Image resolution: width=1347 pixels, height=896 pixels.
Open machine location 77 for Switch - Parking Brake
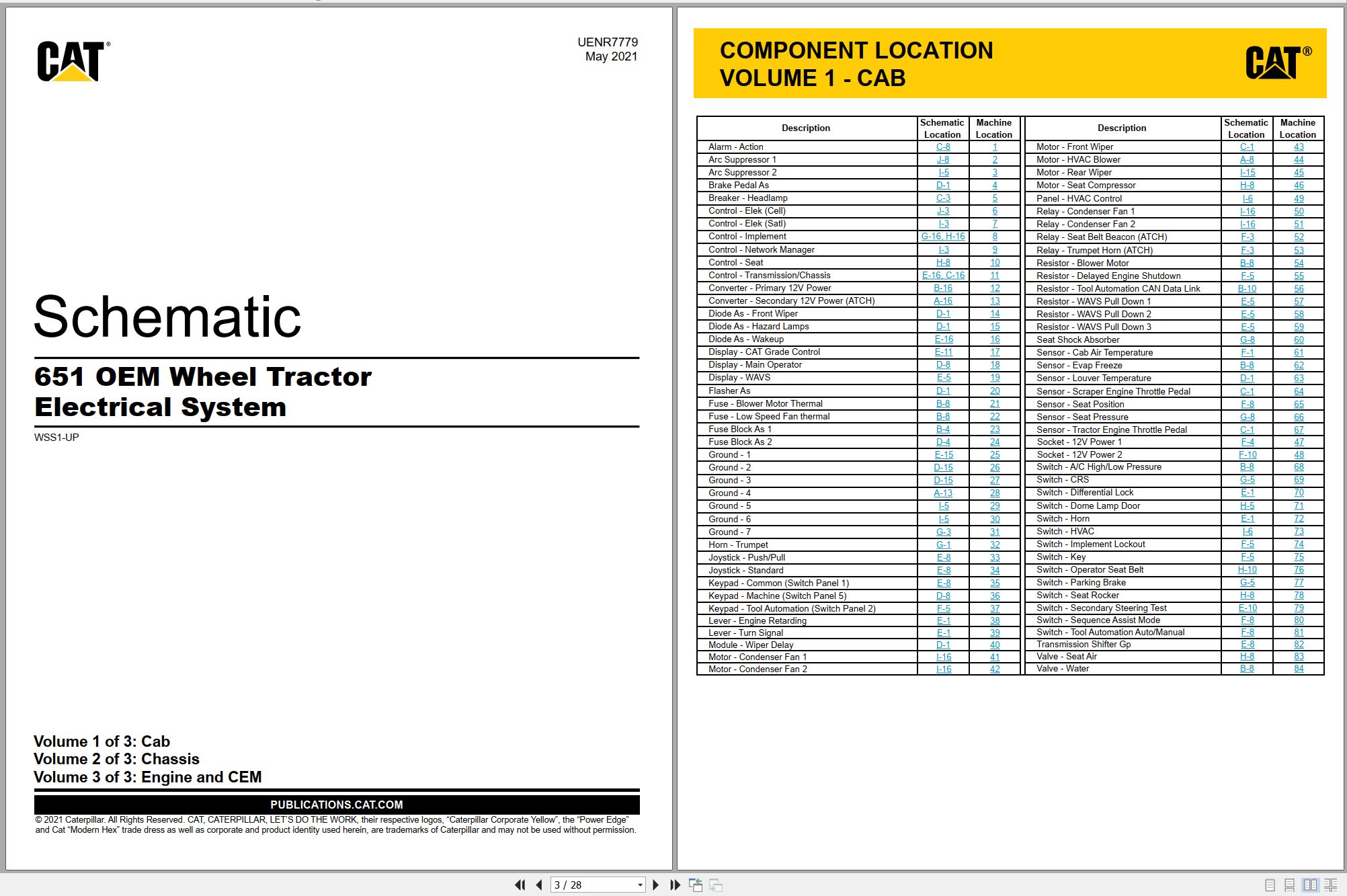pos(1299,582)
